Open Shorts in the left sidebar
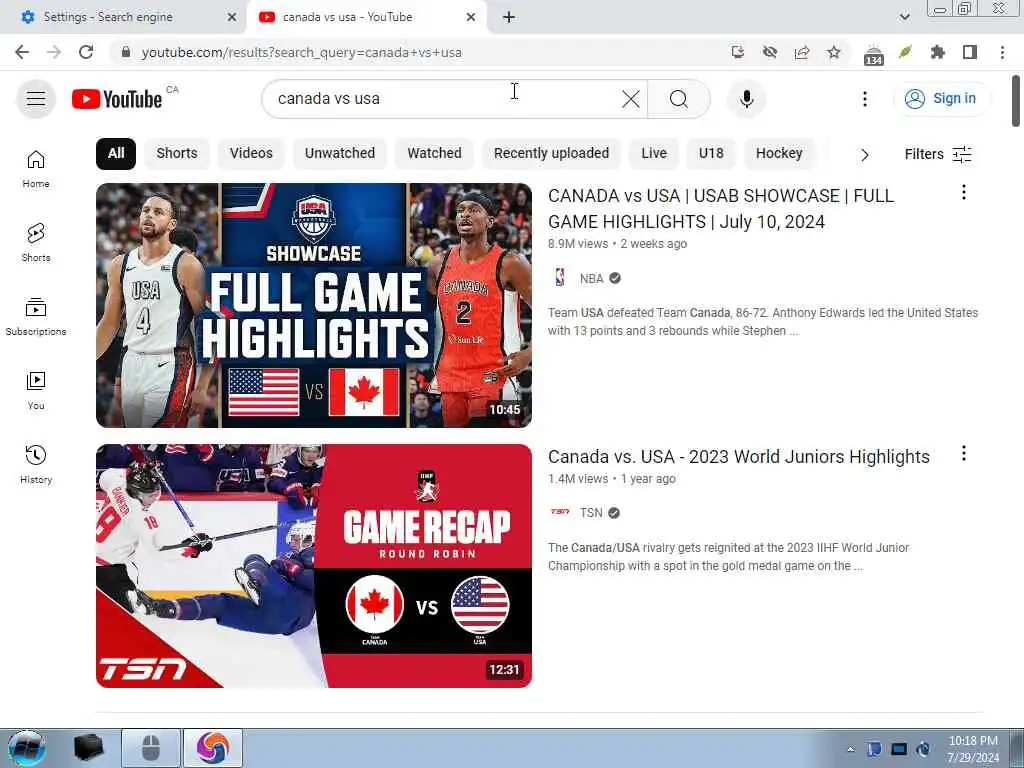This screenshot has height=768, width=1024. 36,242
